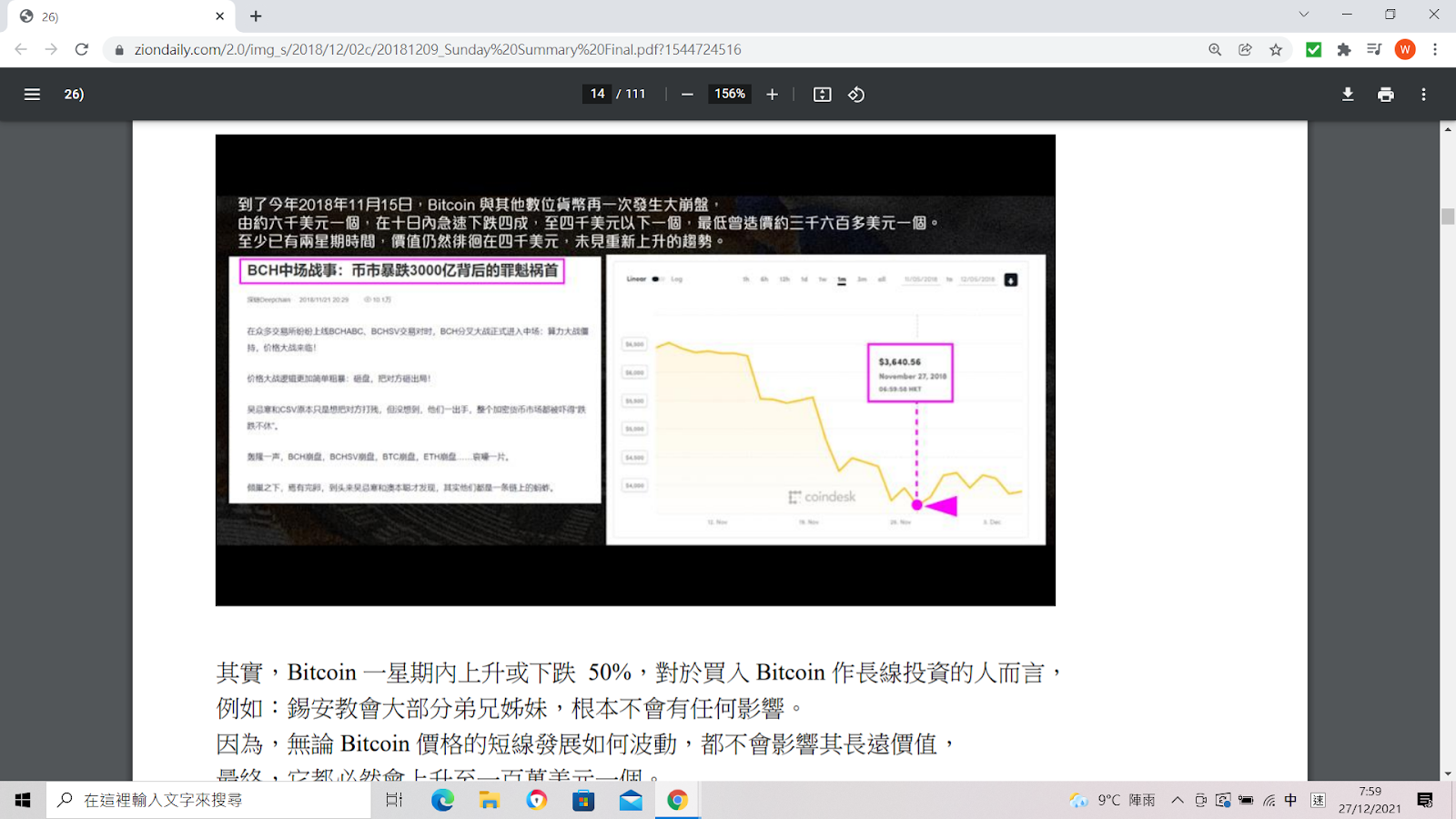Image resolution: width=1456 pixels, height=819 pixels.
Task: Click the Fit to page icon
Action: coord(822,94)
